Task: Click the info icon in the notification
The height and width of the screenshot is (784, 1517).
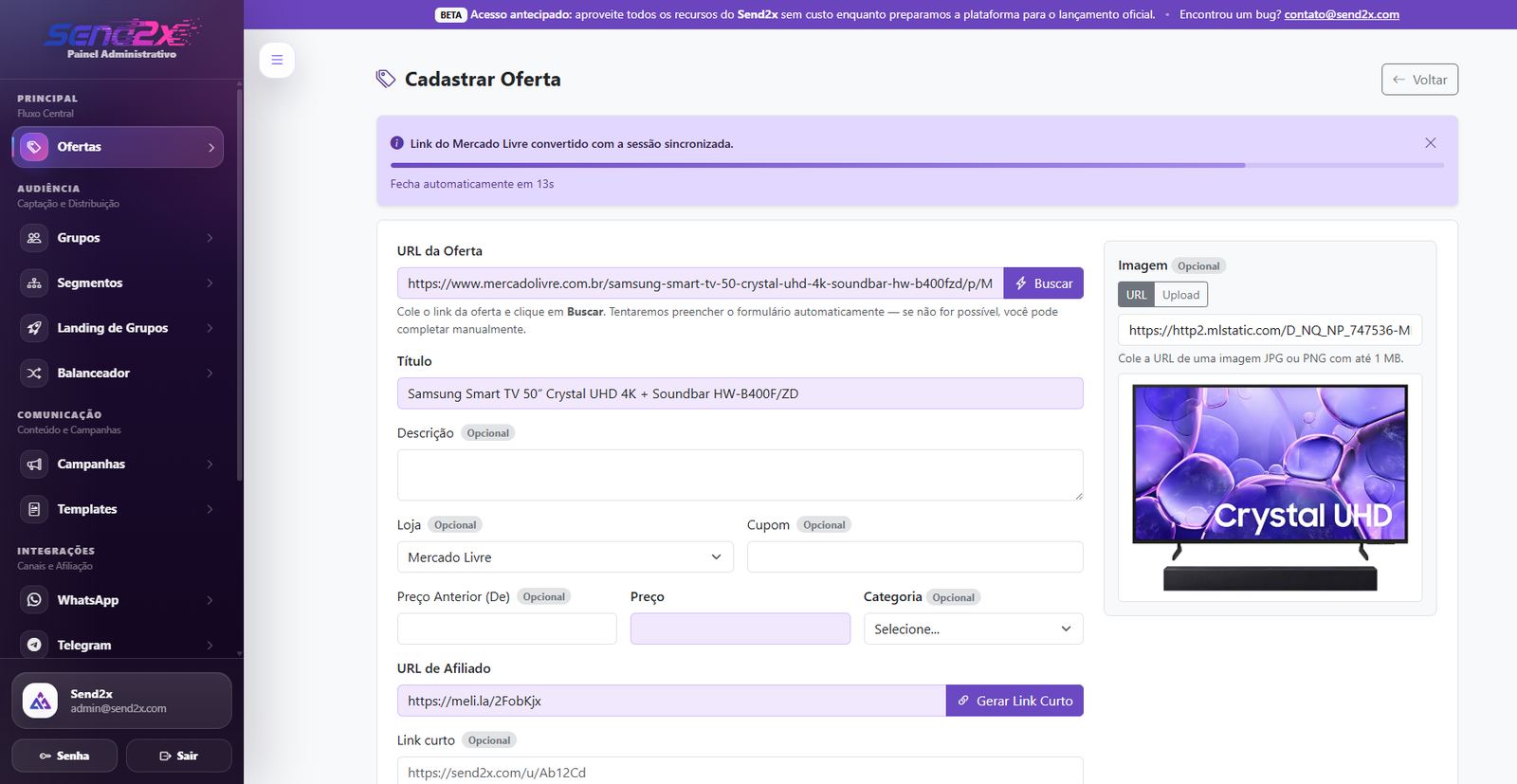Action: [397, 143]
